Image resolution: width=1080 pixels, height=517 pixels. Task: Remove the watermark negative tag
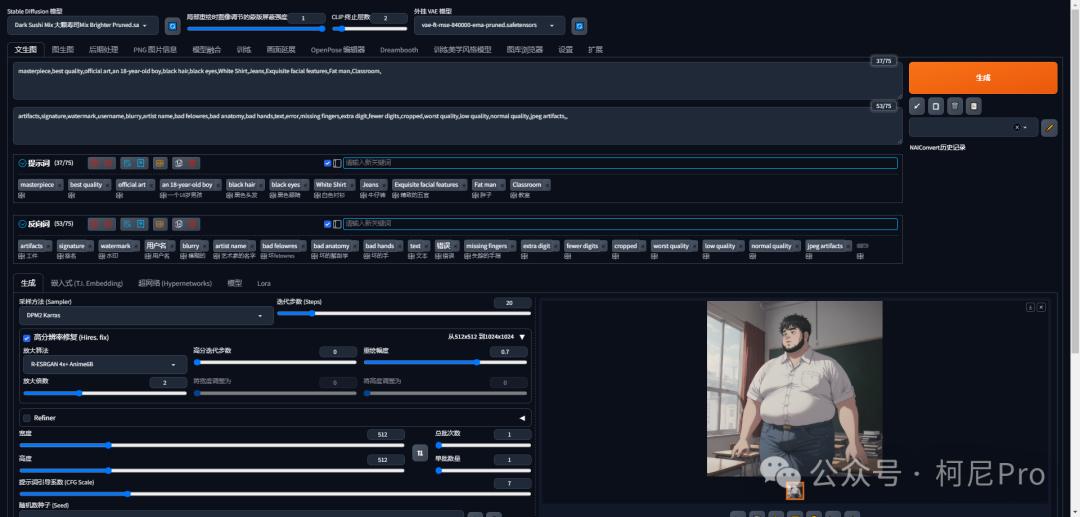click(136, 246)
